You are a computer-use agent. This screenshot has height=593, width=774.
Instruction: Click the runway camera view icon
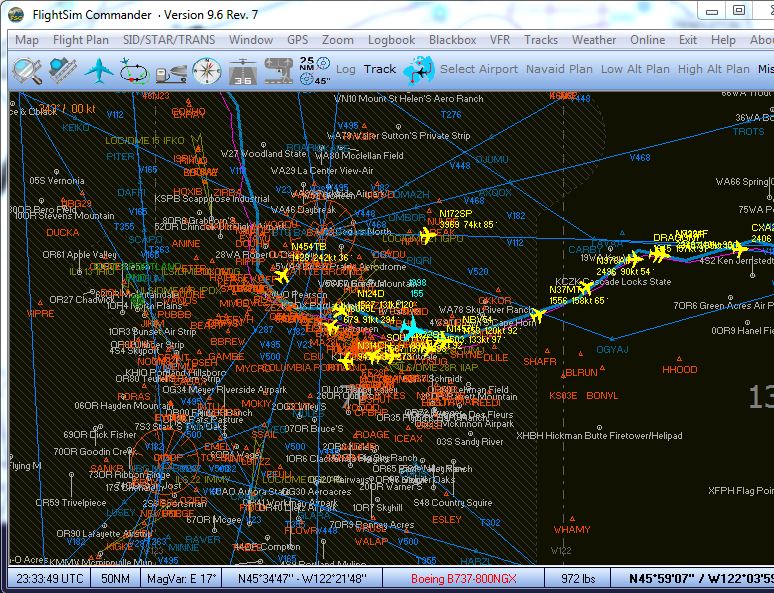63,71
